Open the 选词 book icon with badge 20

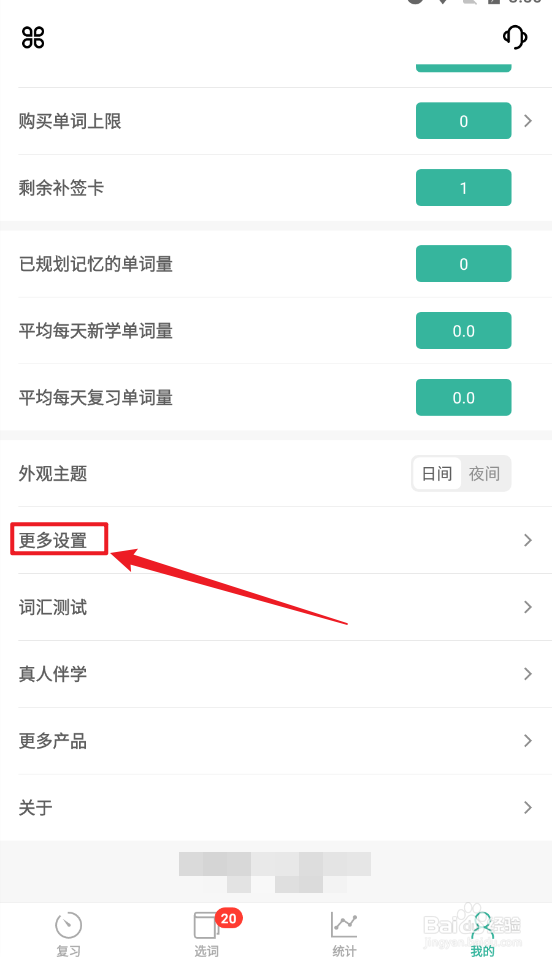coord(206,925)
